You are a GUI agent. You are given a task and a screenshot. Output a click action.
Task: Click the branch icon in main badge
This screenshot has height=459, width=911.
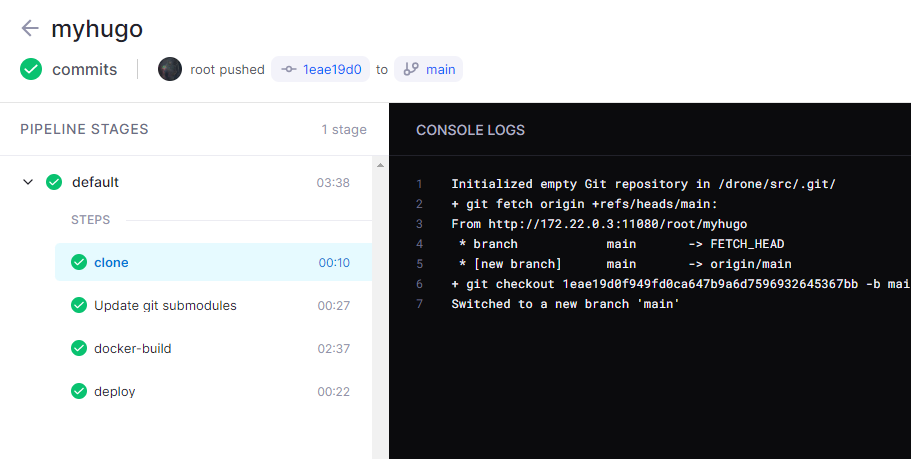[411, 69]
